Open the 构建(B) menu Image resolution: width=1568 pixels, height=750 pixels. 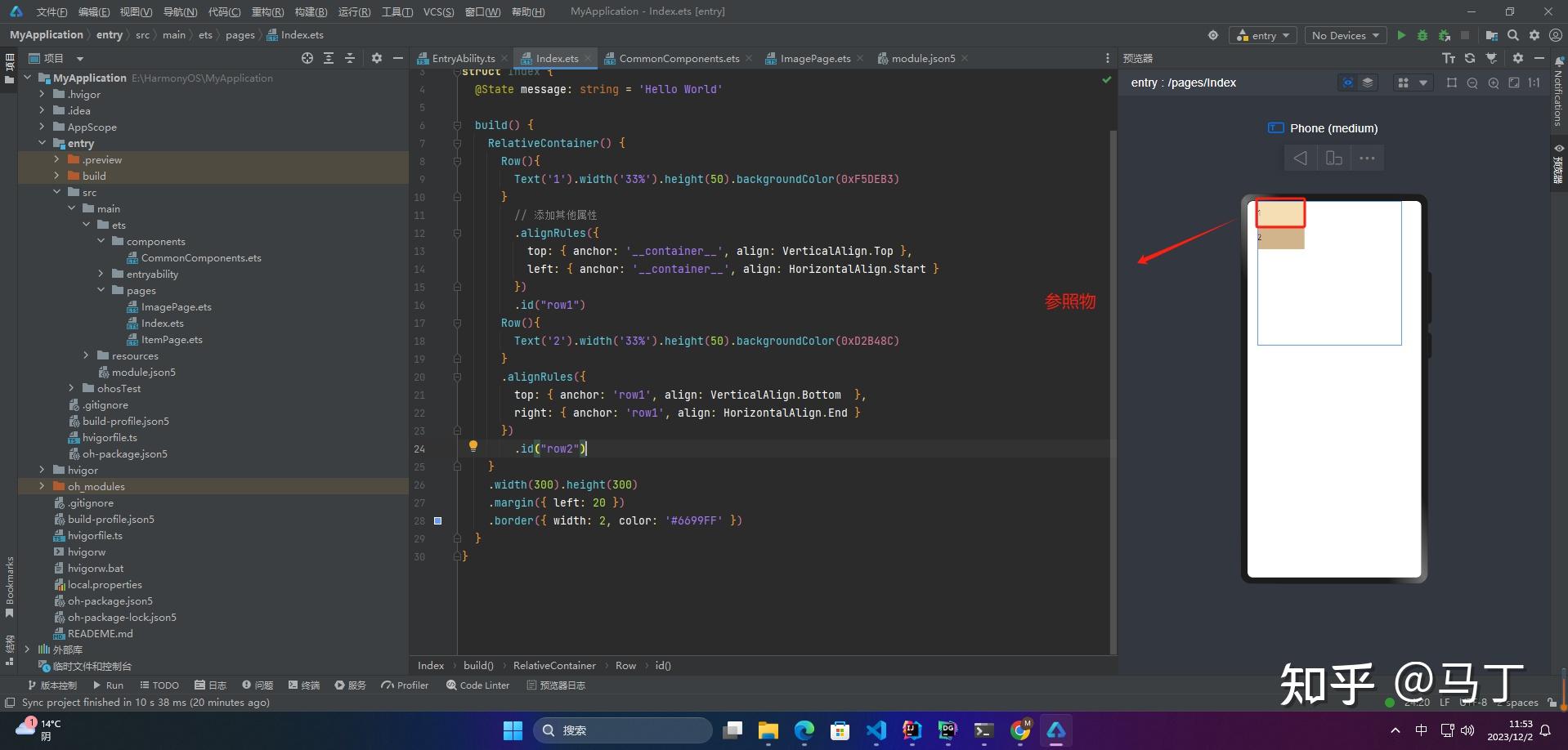[311, 11]
